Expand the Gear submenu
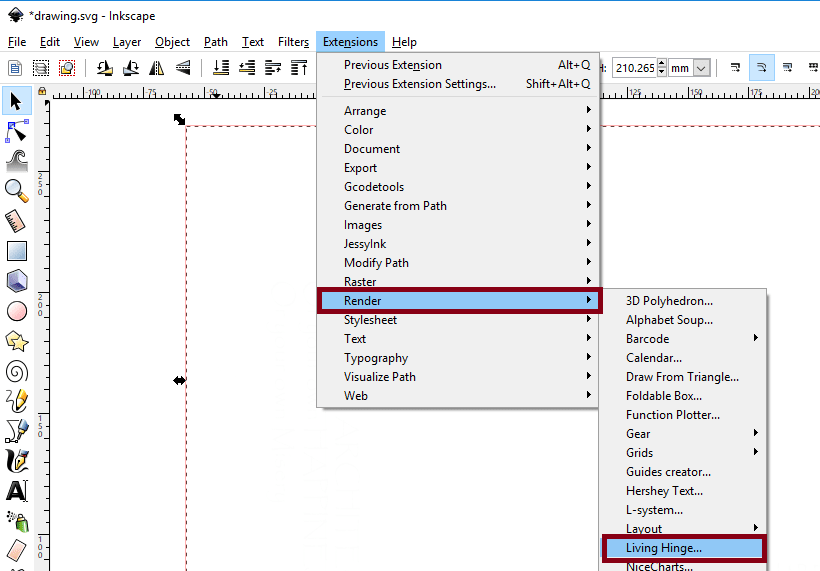 pos(683,433)
